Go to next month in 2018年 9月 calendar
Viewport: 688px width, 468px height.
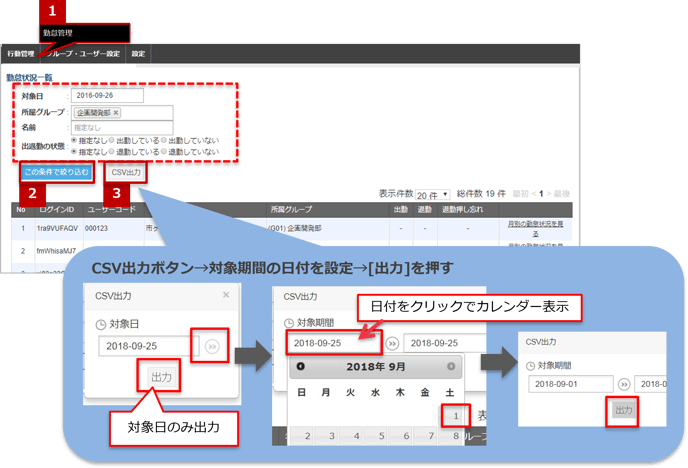point(451,366)
